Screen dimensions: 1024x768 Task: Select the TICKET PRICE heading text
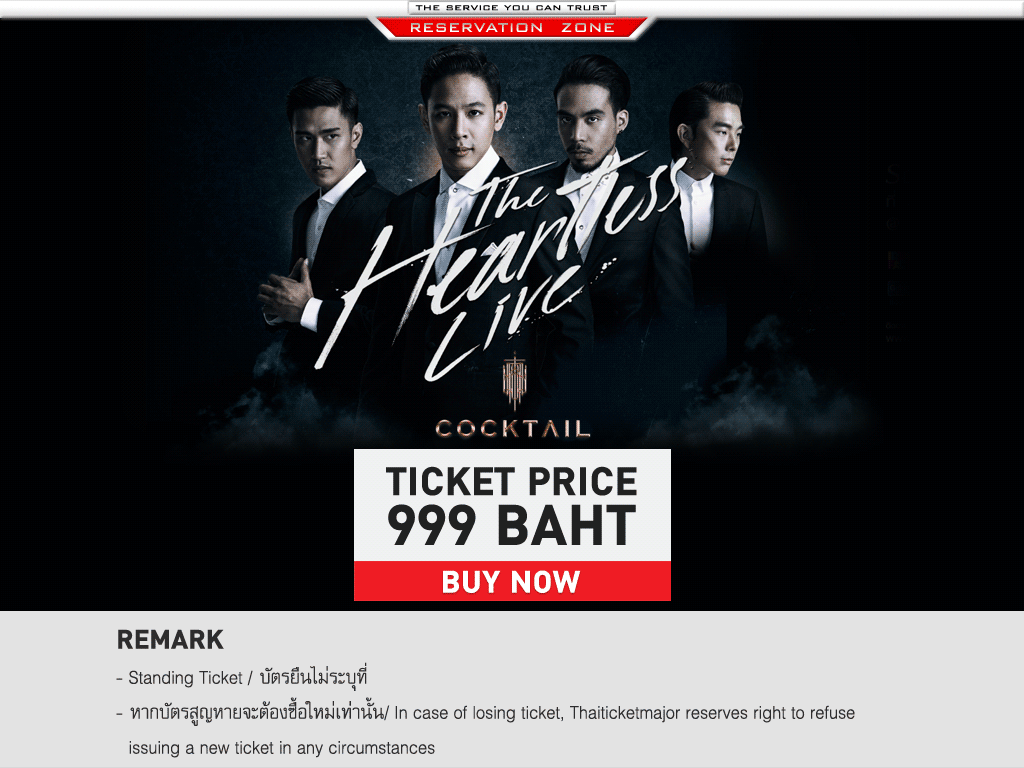point(511,481)
